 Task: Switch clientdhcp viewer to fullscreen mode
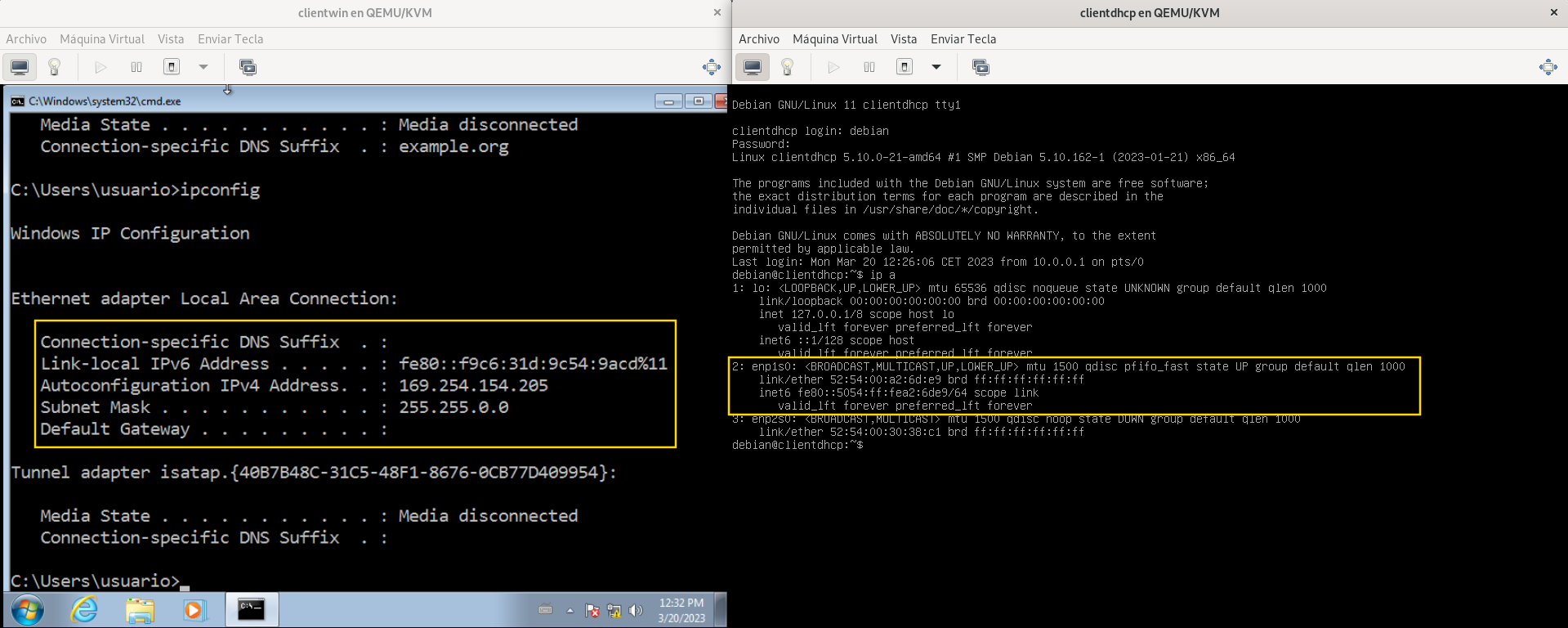(1548, 67)
